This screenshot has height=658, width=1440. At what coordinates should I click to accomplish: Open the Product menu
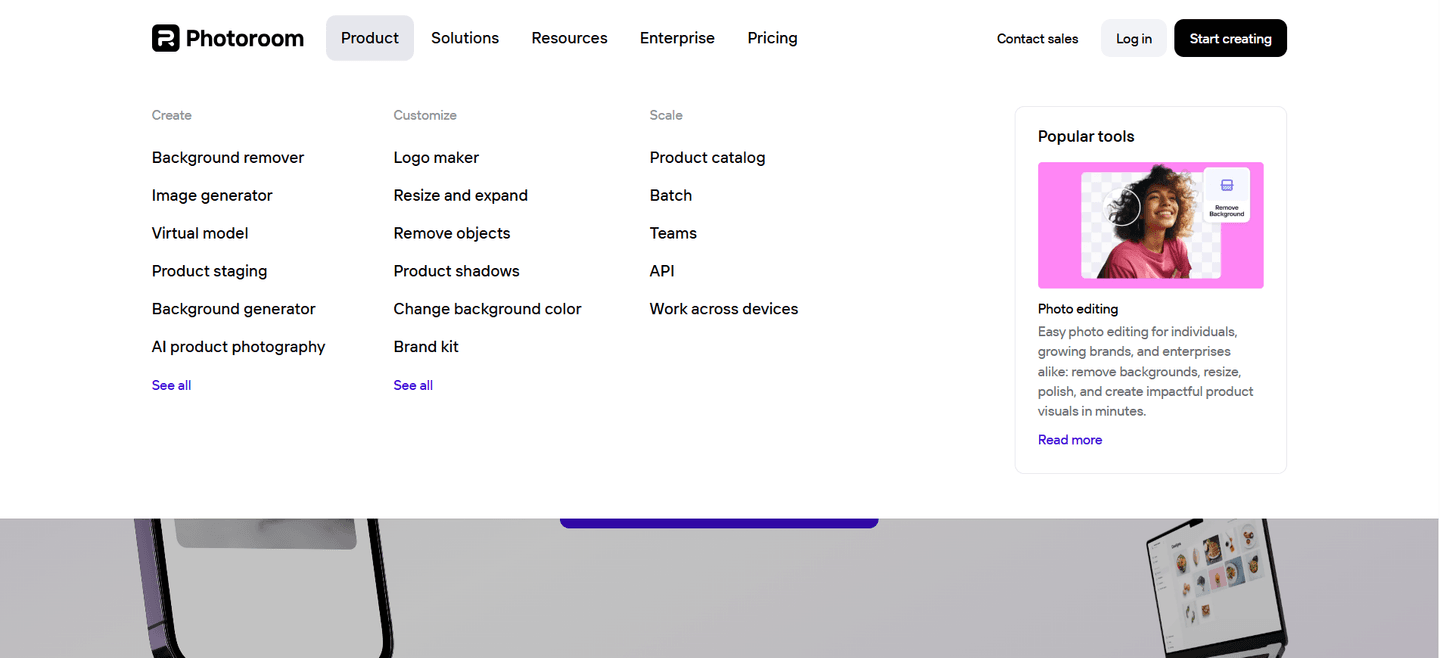pyautogui.click(x=370, y=38)
